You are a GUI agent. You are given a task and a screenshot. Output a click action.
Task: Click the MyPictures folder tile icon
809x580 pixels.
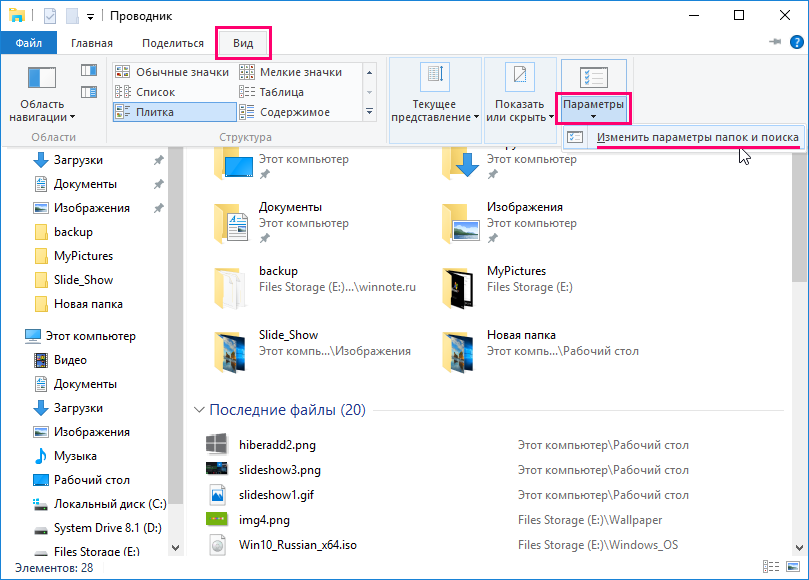tap(458, 287)
